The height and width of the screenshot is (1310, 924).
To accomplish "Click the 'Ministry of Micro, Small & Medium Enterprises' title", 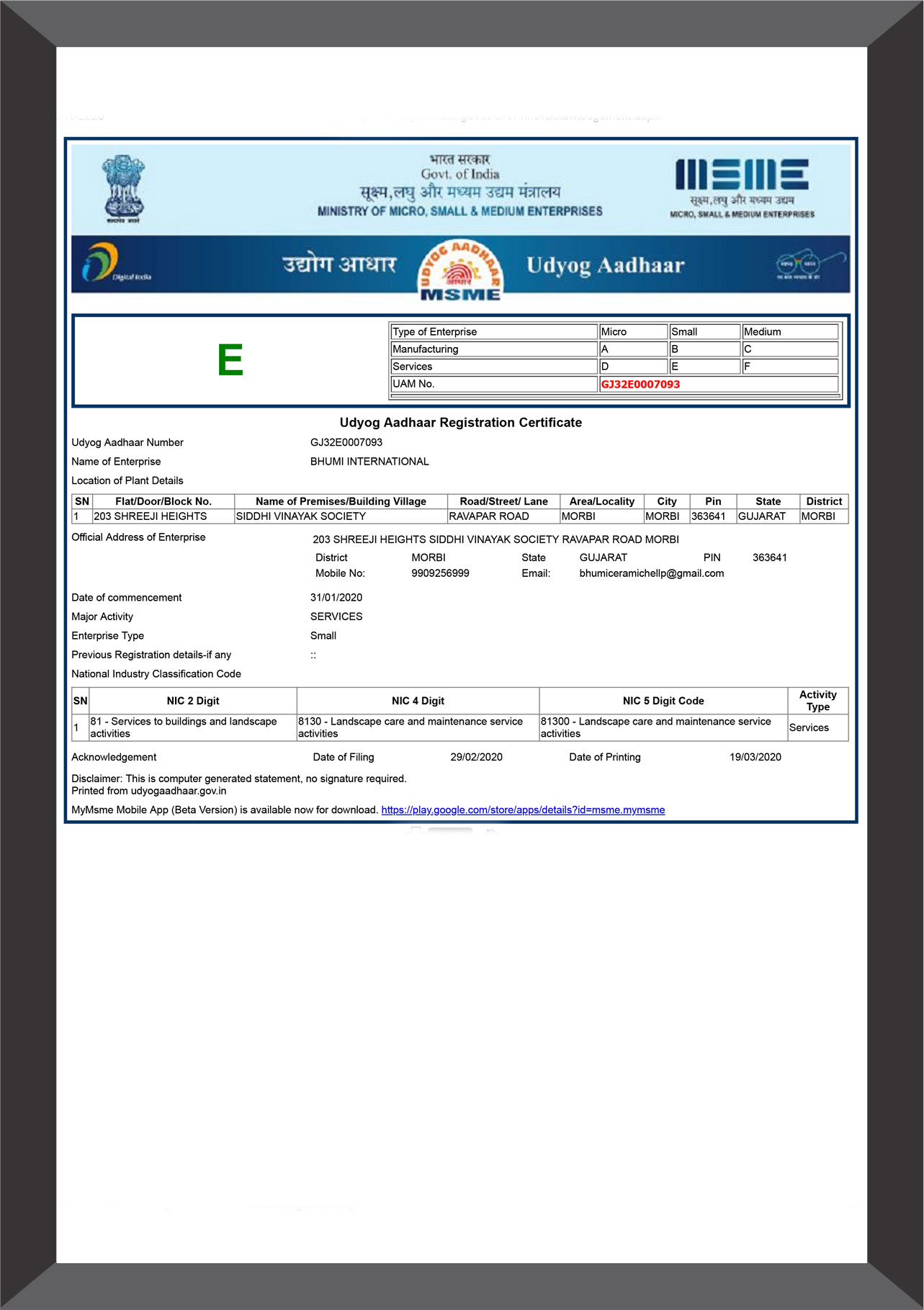I will [x=460, y=211].
